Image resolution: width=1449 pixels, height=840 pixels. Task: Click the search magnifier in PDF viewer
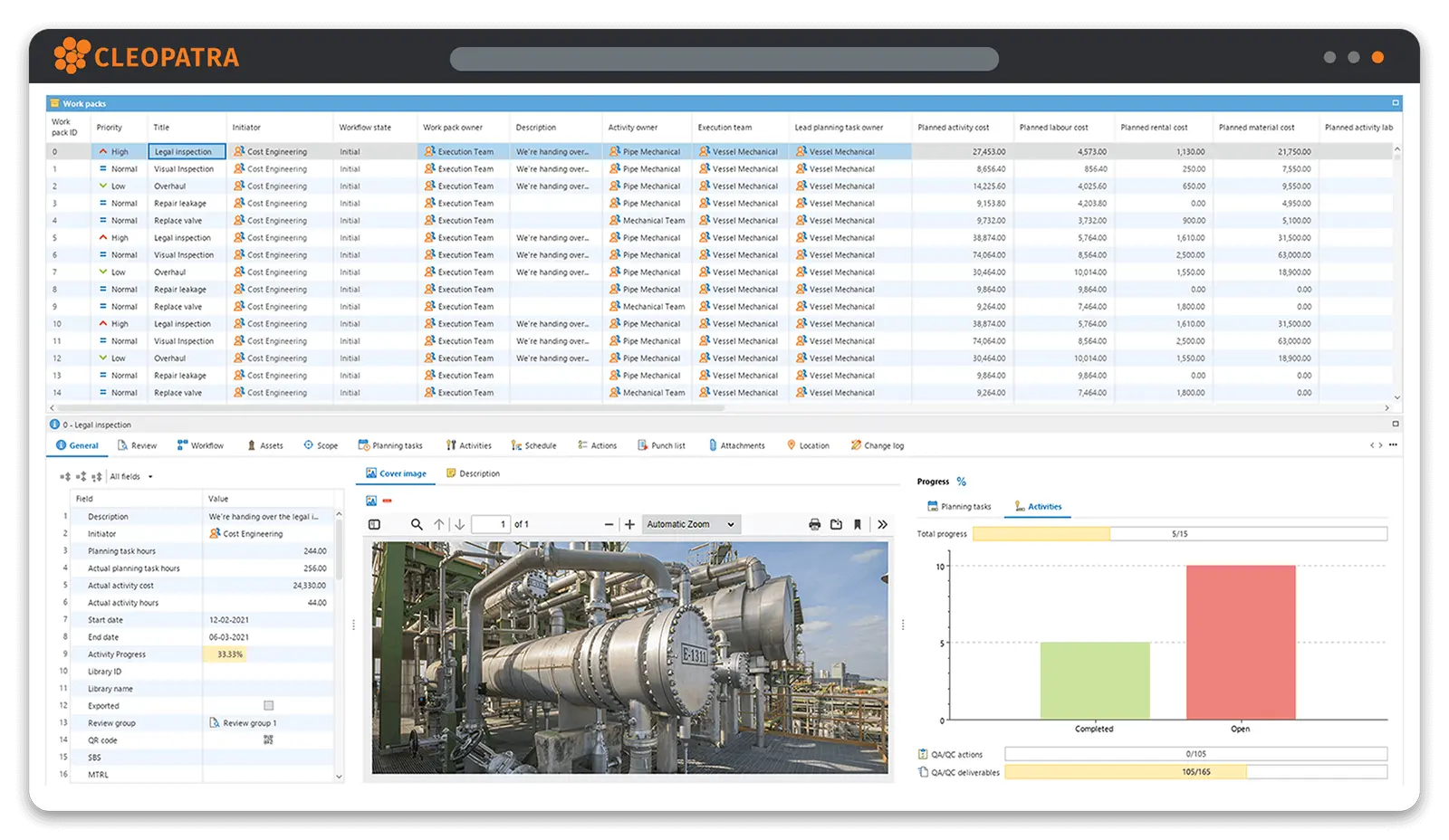point(417,523)
